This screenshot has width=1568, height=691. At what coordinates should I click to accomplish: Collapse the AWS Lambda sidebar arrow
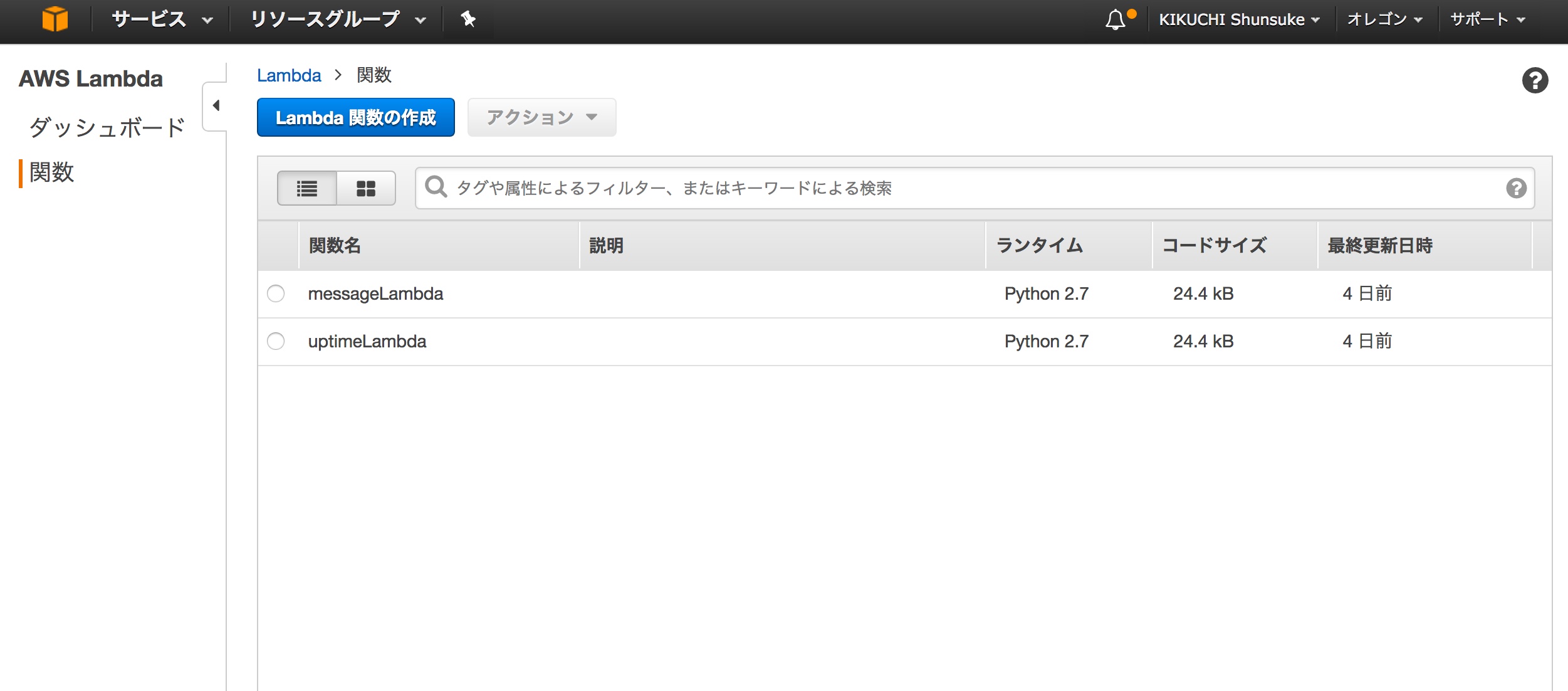(x=216, y=105)
